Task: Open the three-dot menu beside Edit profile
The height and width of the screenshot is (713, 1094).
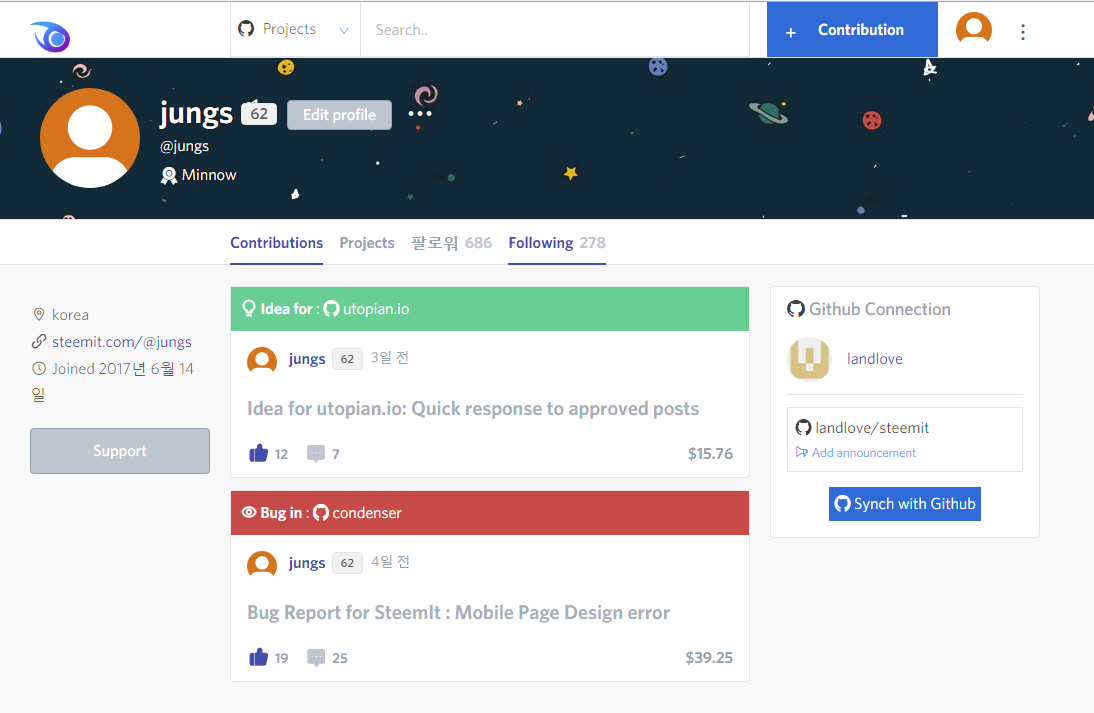Action: point(420,114)
